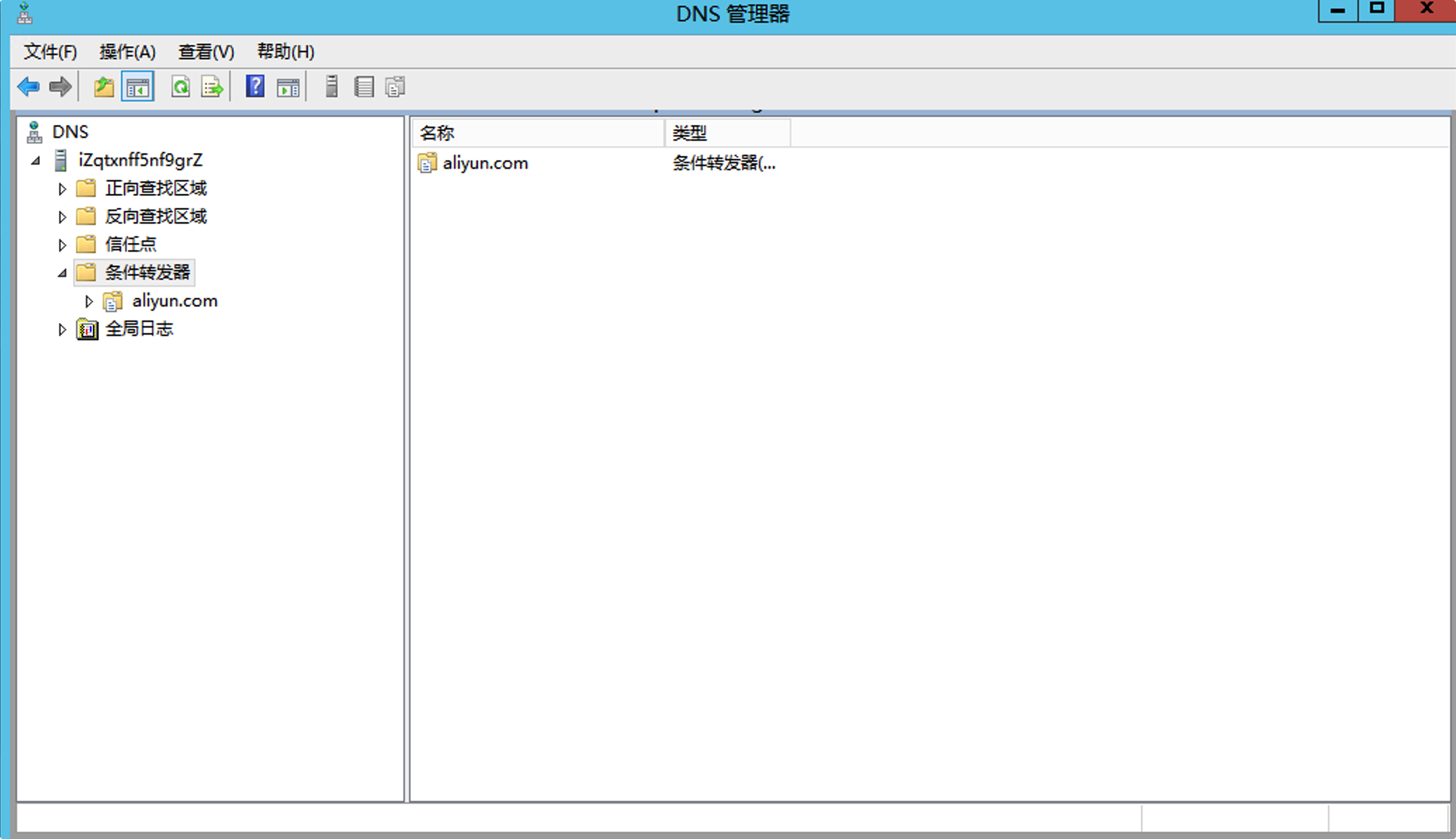
Task: Click the Refresh icon in toolbar
Action: click(x=181, y=87)
